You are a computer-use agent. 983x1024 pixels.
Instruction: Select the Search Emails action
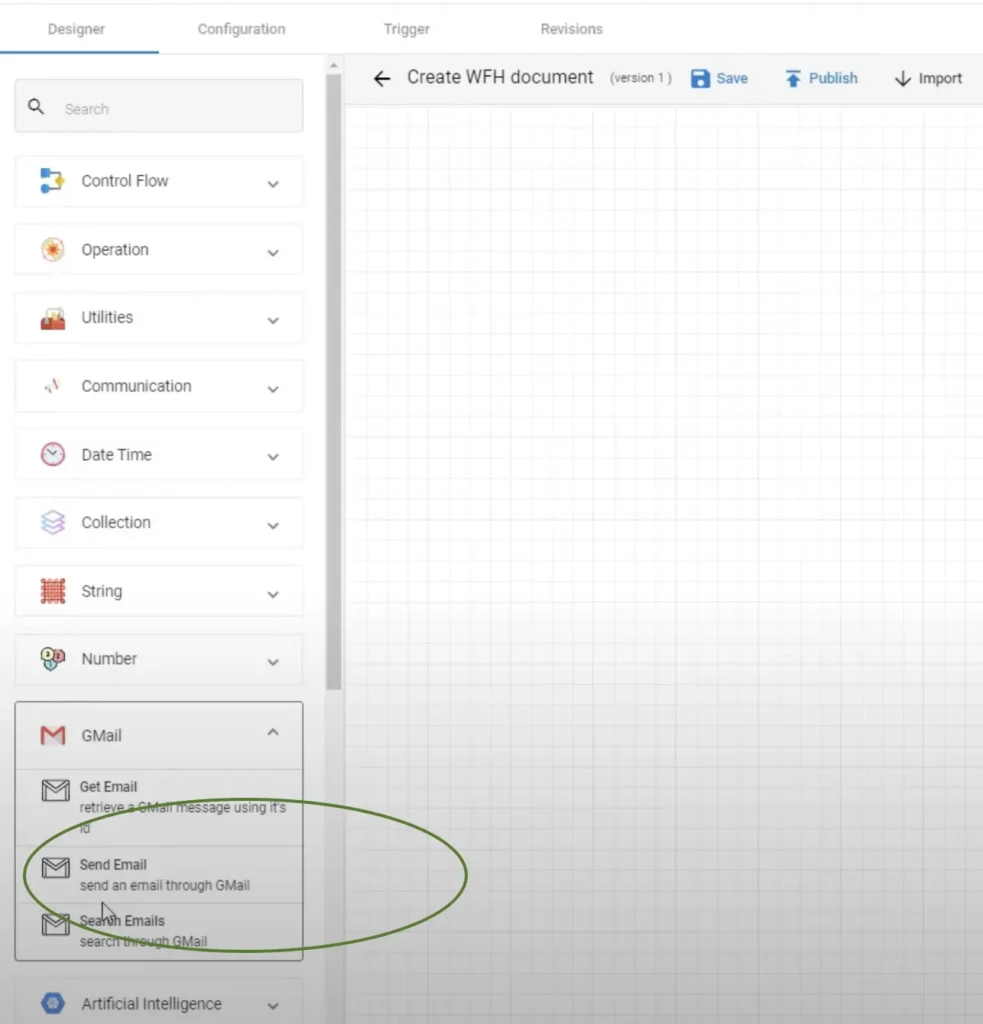coord(159,931)
